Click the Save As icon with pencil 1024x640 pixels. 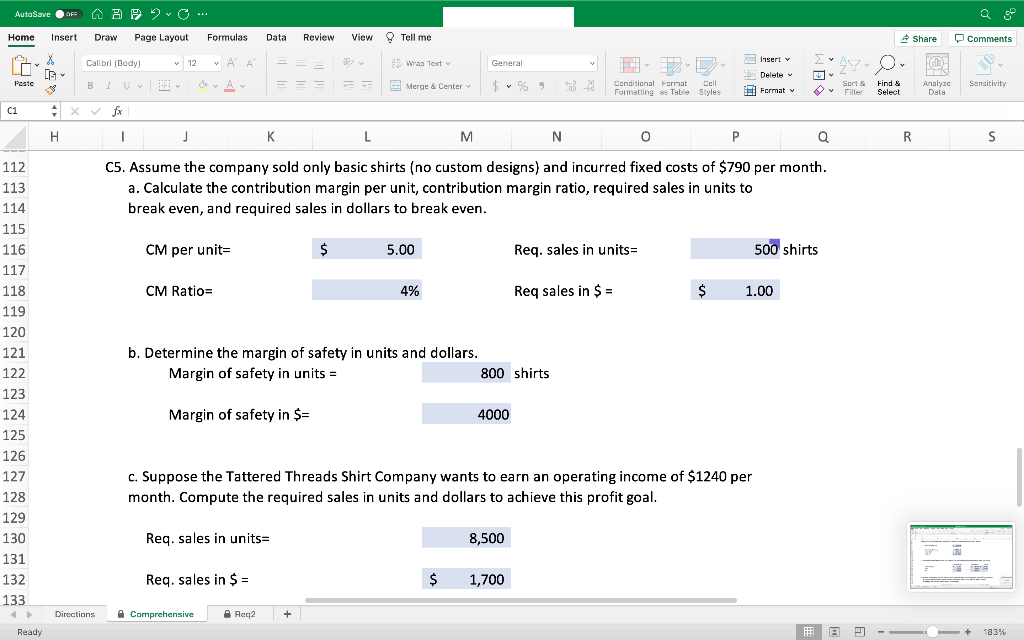(136, 14)
